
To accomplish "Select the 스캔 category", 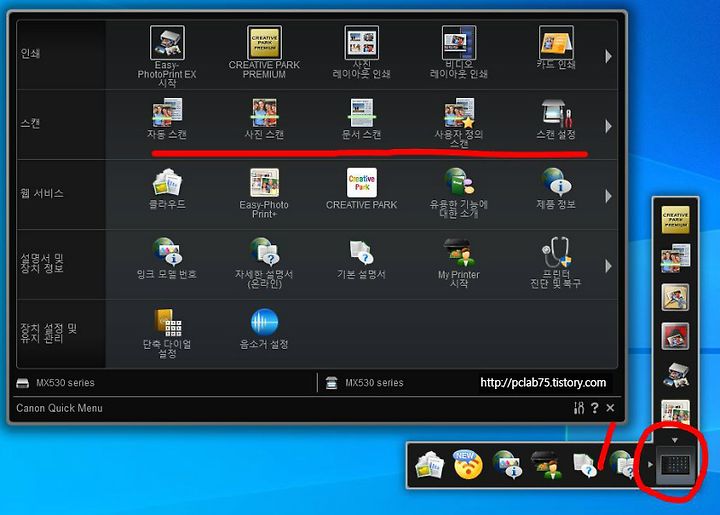I will pos(61,124).
